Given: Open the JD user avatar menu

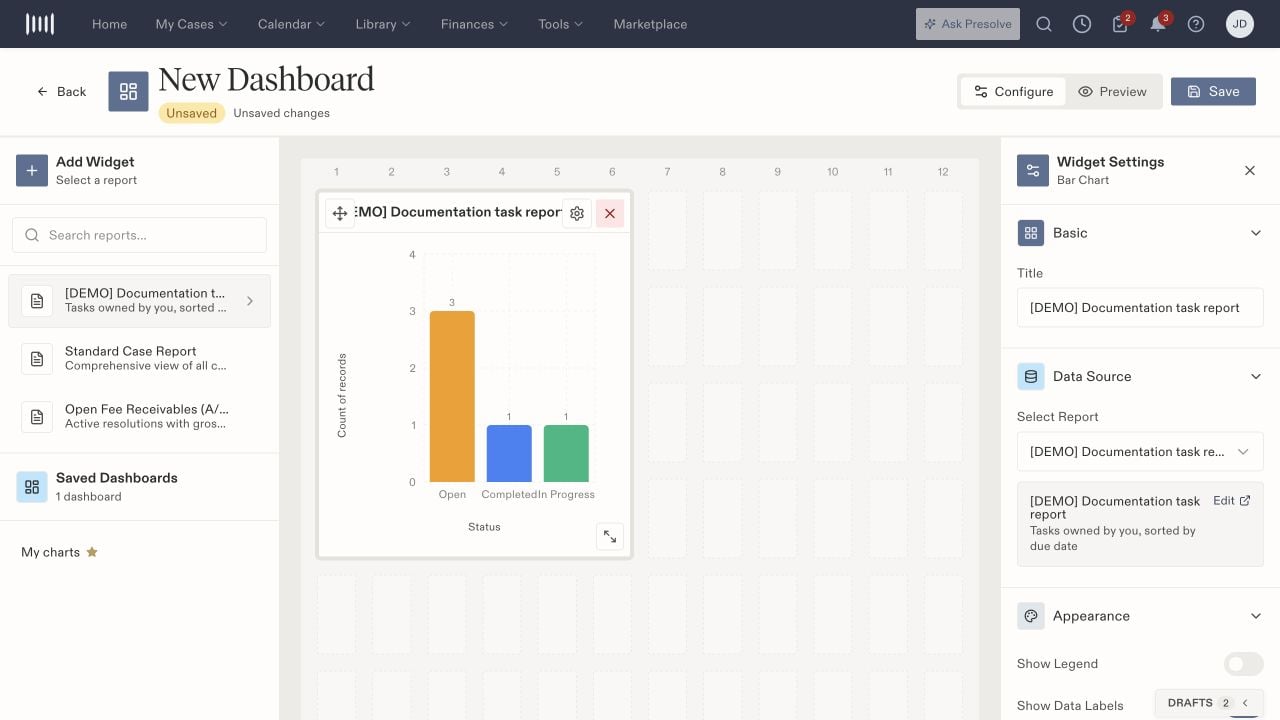Looking at the screenshot, I should (1240, 24).
